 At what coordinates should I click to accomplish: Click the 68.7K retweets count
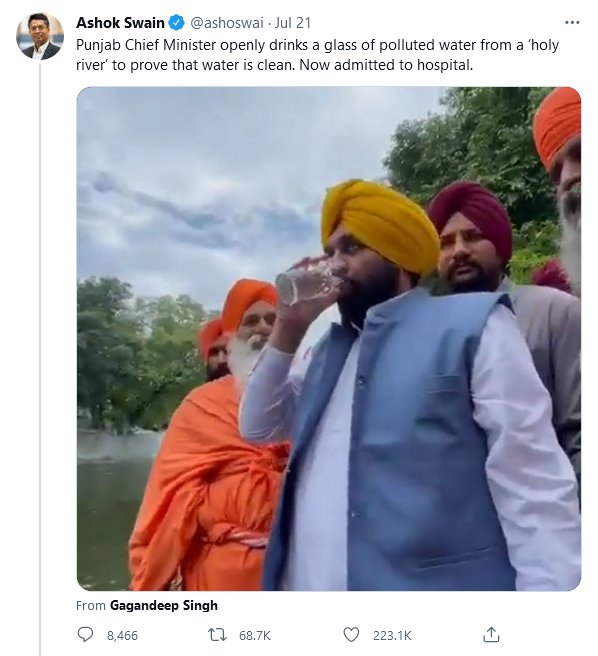pyautogui.click(x=255, y=636)
